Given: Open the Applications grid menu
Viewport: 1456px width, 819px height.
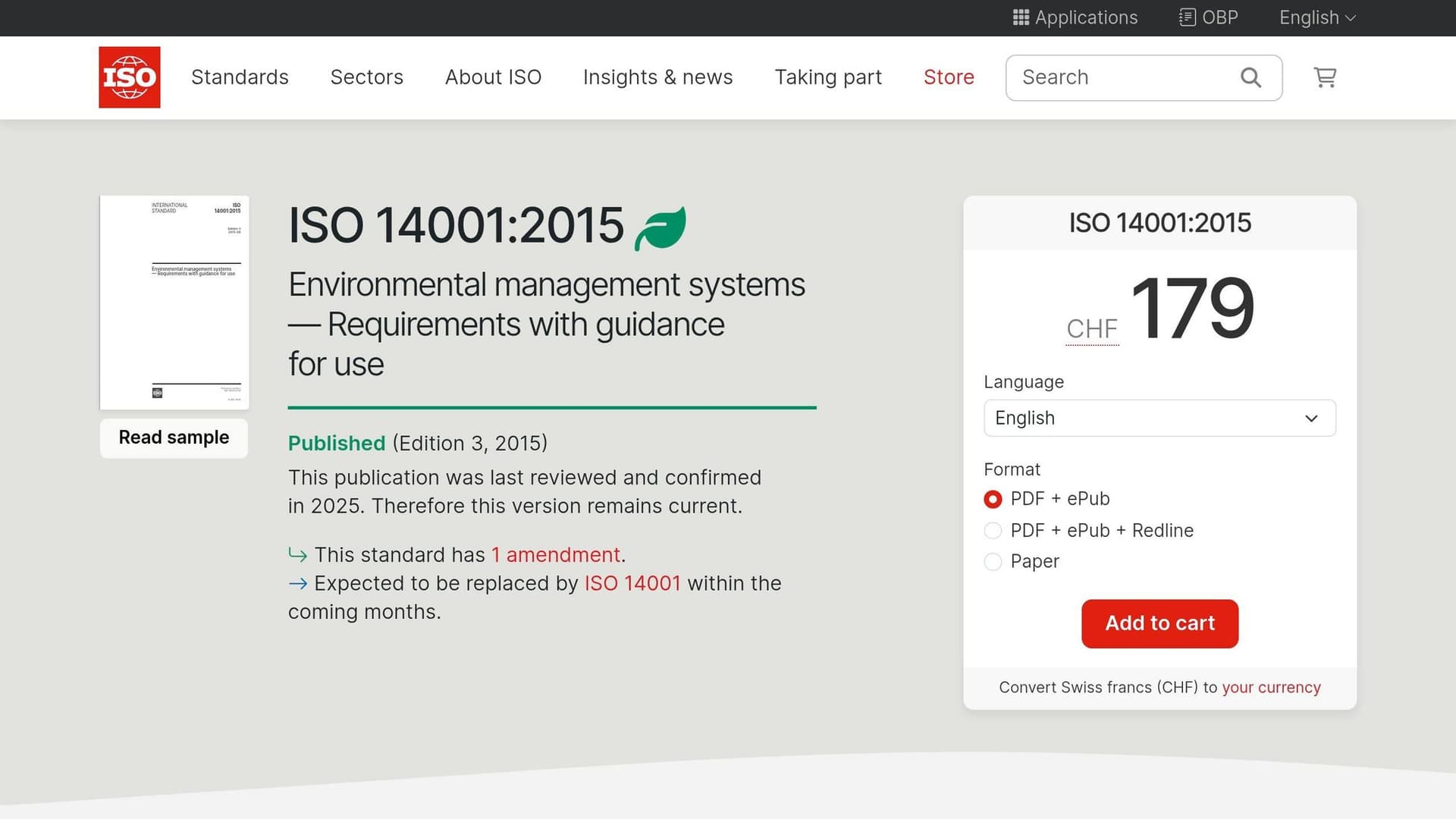Looking at the screenshot, I should 1075,17.
